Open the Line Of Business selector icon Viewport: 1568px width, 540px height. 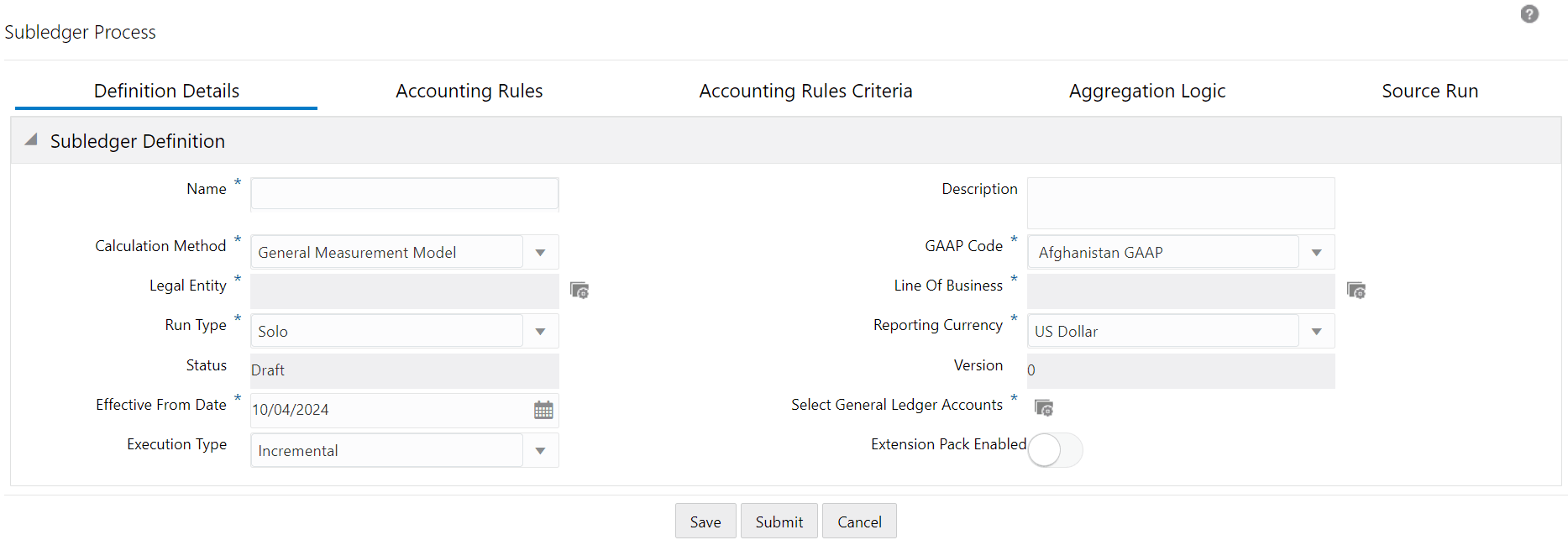[x=1356, y=291]
